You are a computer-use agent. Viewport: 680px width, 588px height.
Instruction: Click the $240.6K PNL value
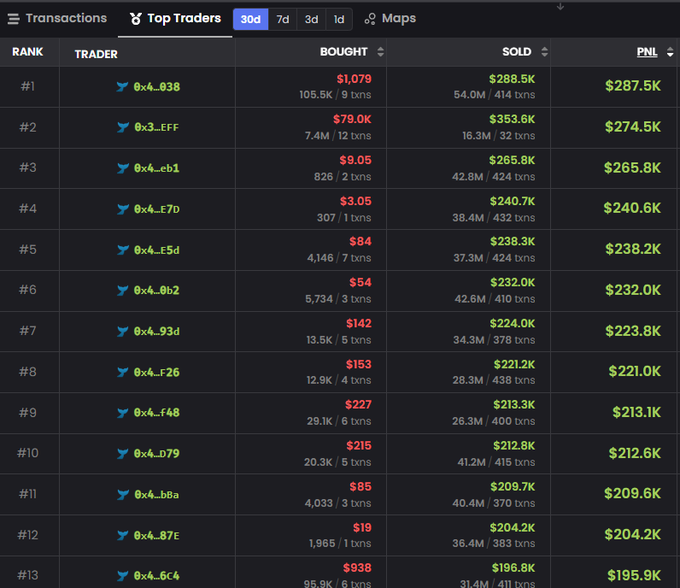(x=632, y=208)
